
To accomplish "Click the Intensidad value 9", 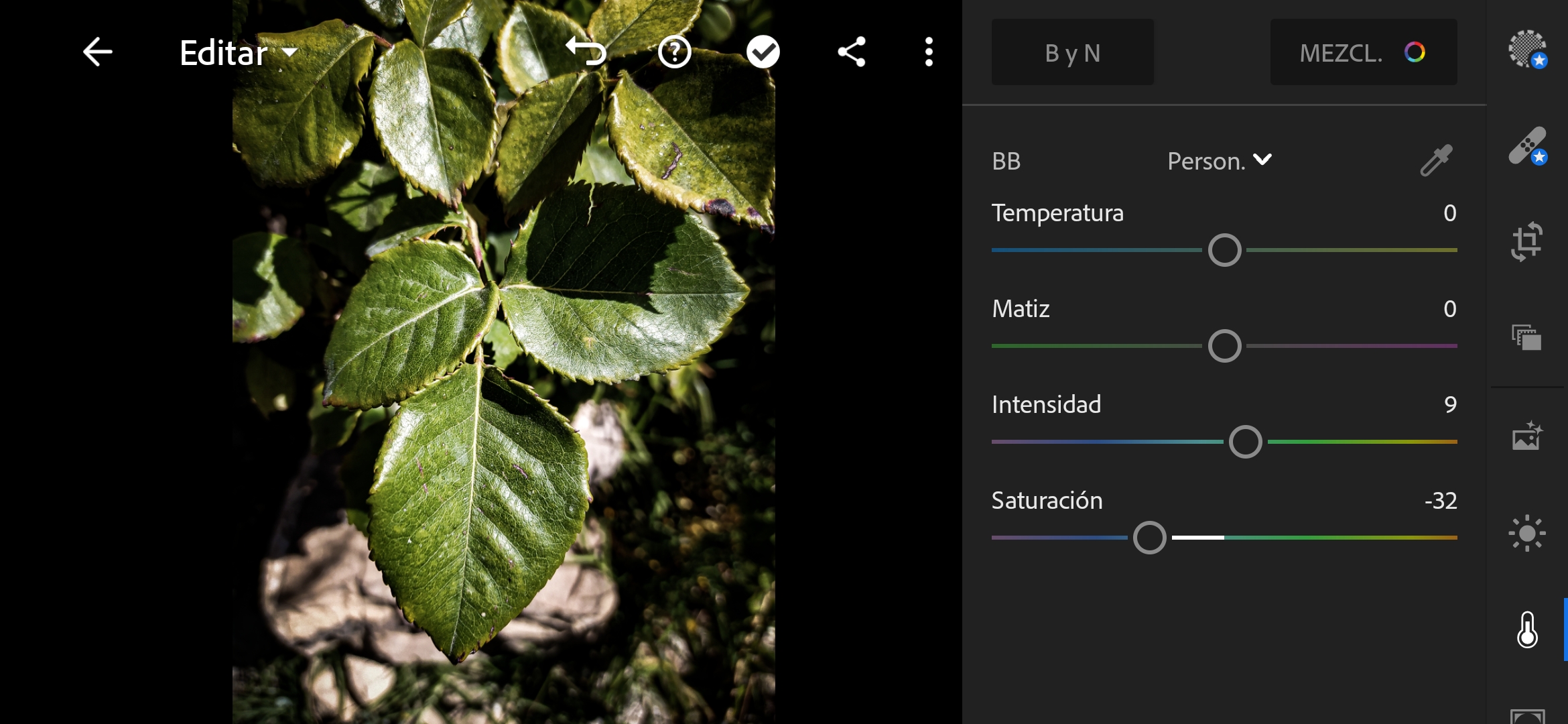I will [x=1450, y=405].
